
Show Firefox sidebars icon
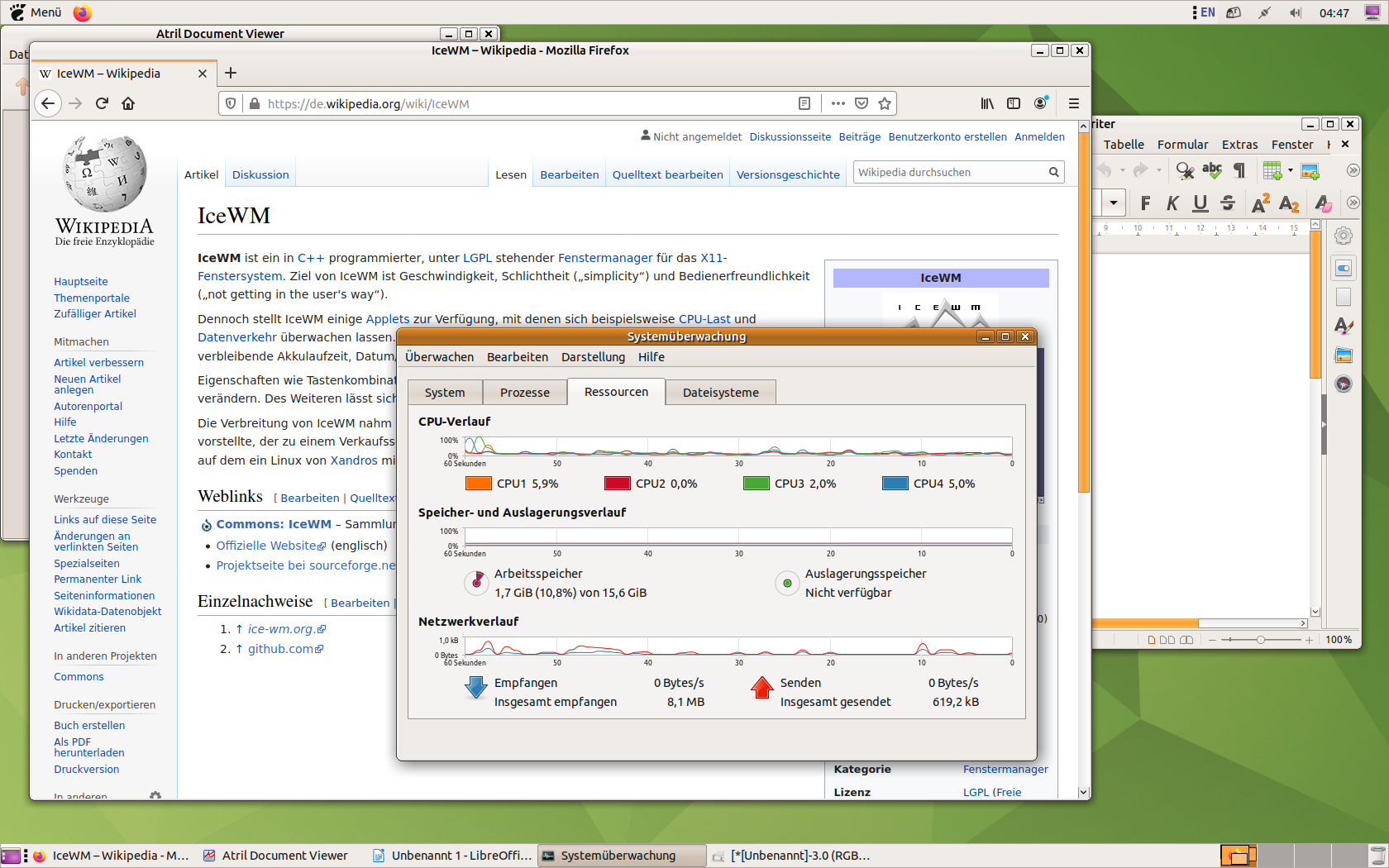click(1014, 103)
